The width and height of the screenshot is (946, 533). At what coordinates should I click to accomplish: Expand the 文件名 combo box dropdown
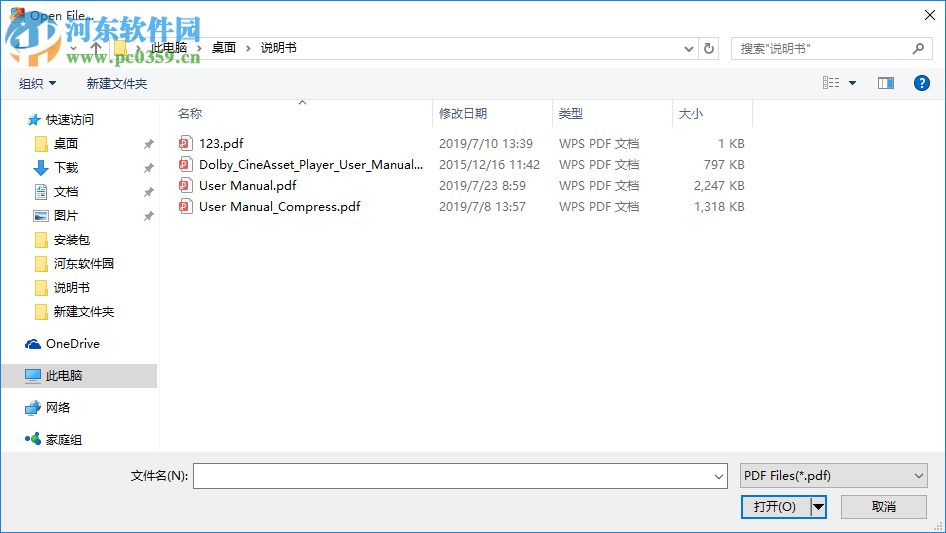pos(719,476)
